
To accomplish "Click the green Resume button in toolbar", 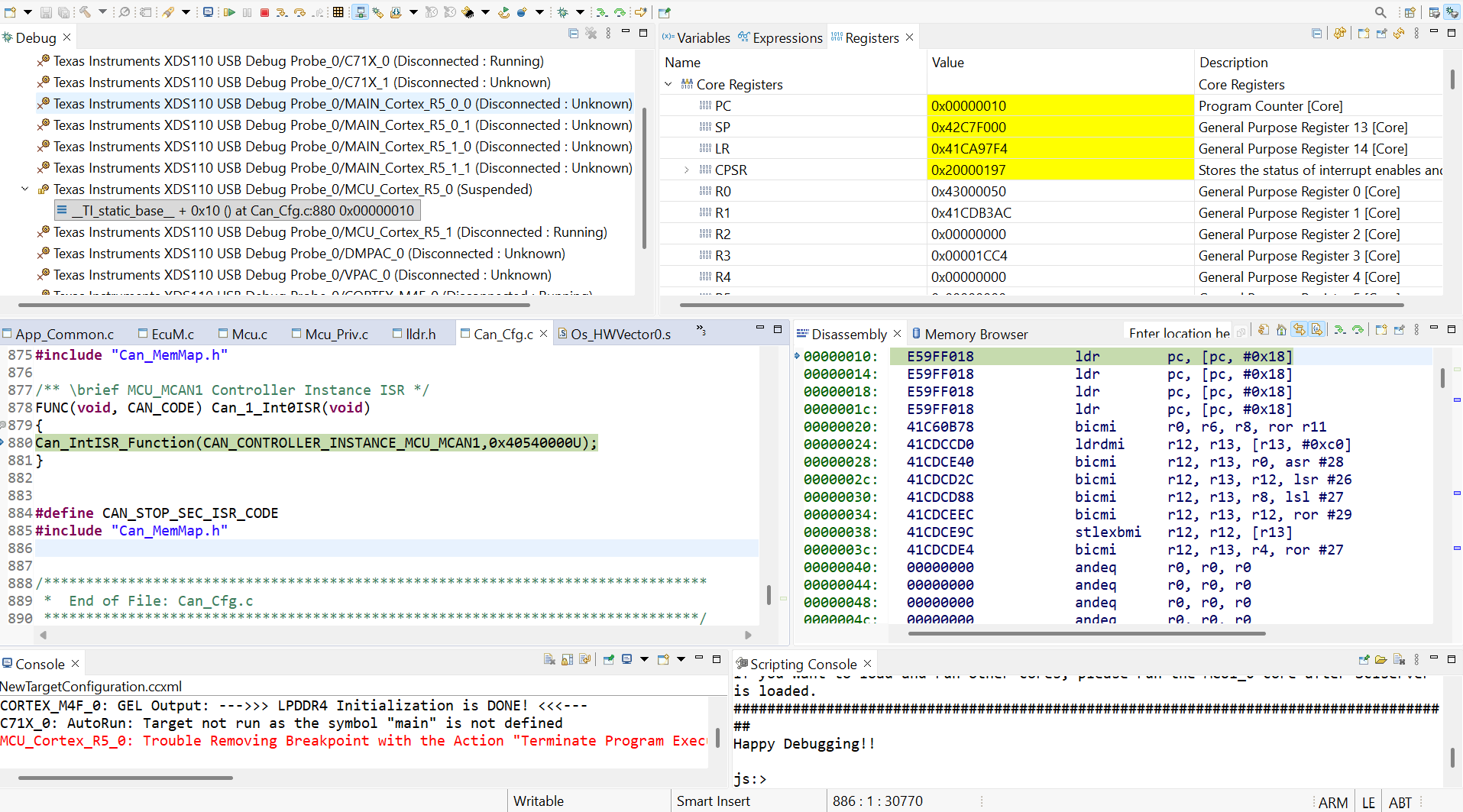I will pyautogui.click(x=229, y=12).
